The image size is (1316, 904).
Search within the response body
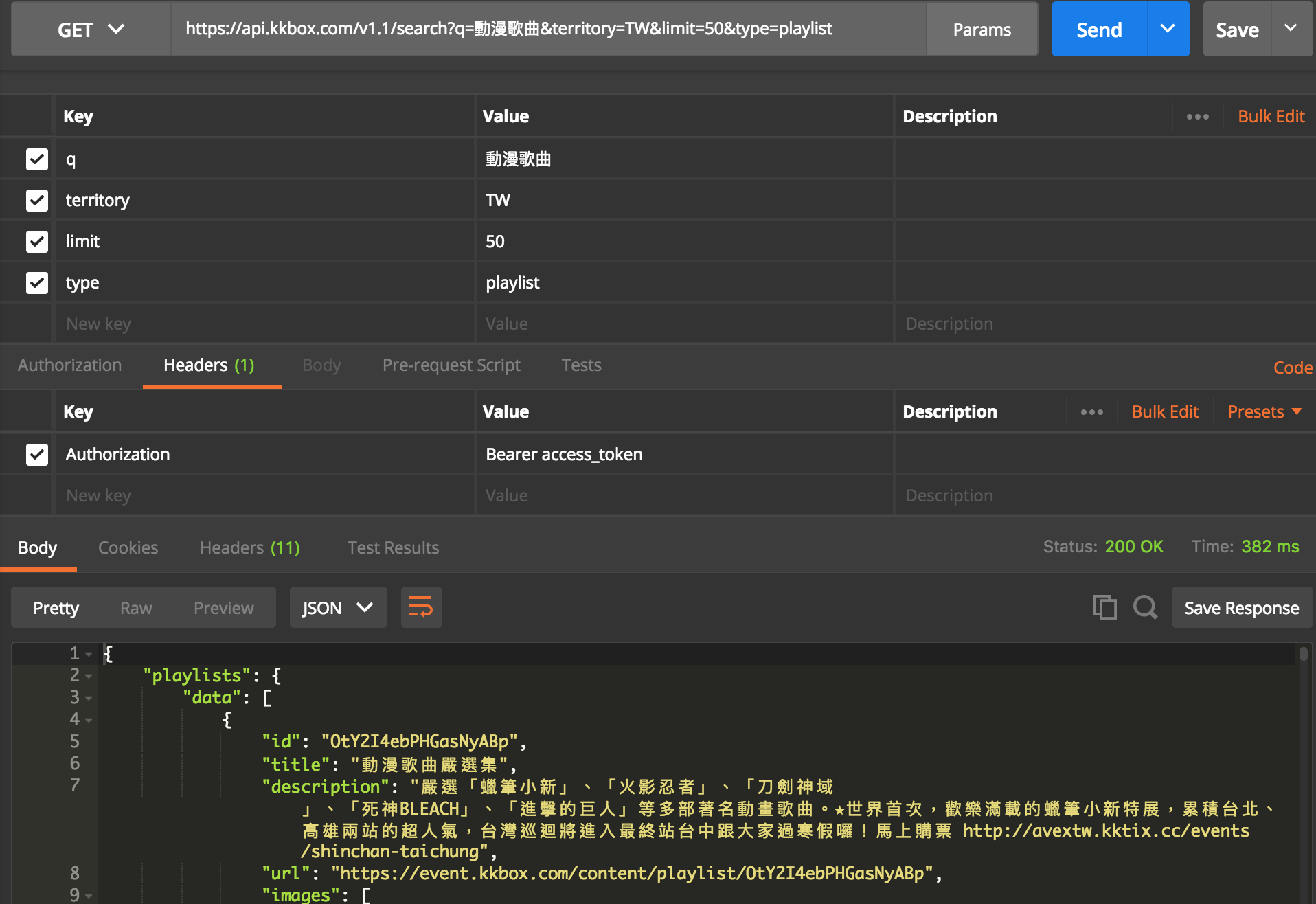pyautogui.click(x=1145, y=607)
